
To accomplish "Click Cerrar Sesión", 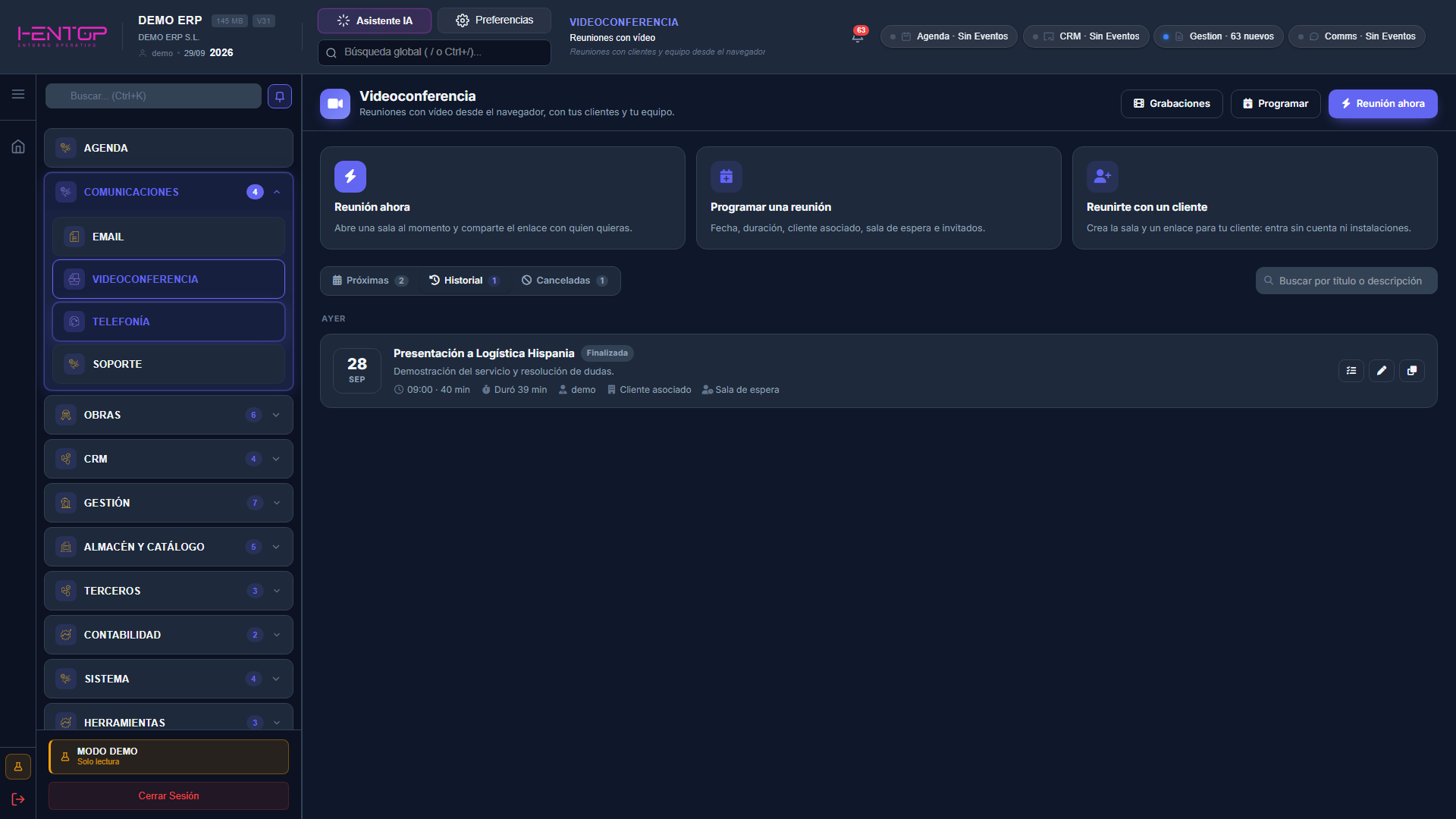I will pyautogui.click(x=168, y=795).
